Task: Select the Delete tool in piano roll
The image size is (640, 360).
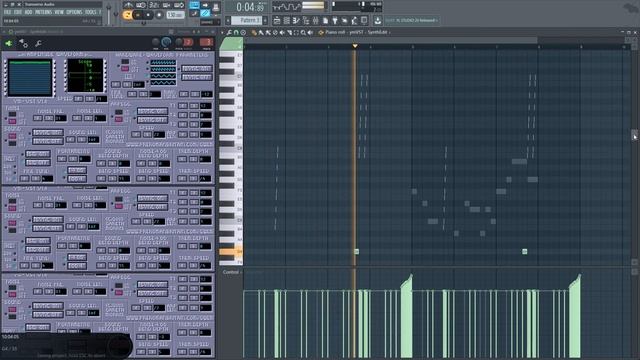Action: (x=275, y=32)
